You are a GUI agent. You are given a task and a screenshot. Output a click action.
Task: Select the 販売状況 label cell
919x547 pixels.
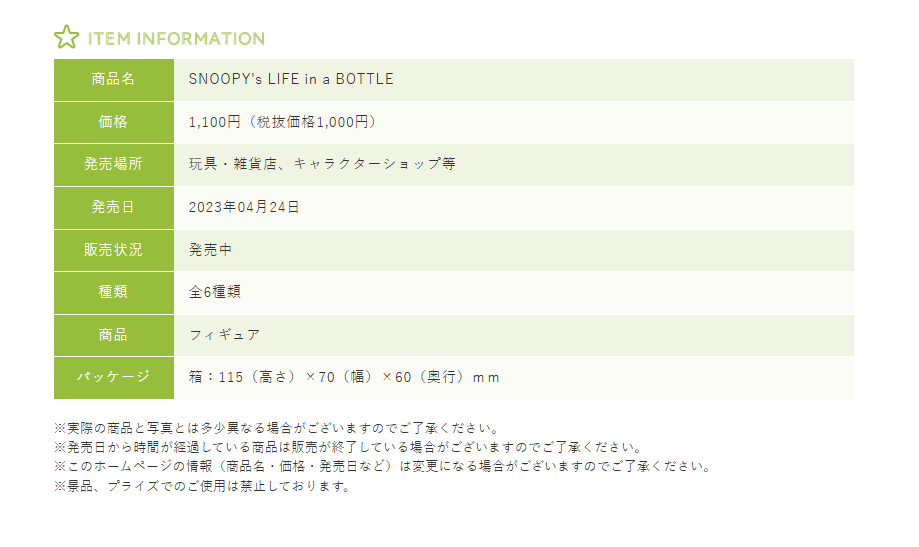click(x=113, y=250)
